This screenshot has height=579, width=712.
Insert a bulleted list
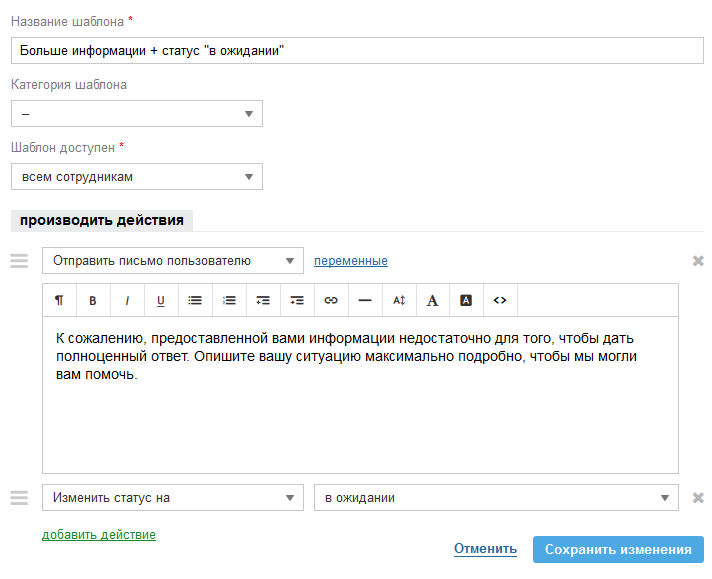[x=195, y=300]
